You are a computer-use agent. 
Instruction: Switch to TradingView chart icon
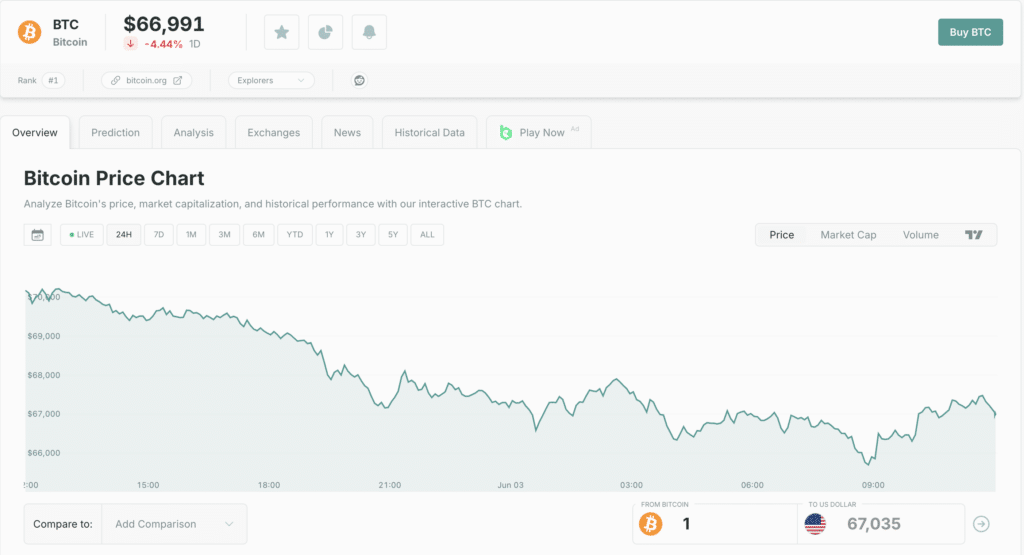point(974,235)
